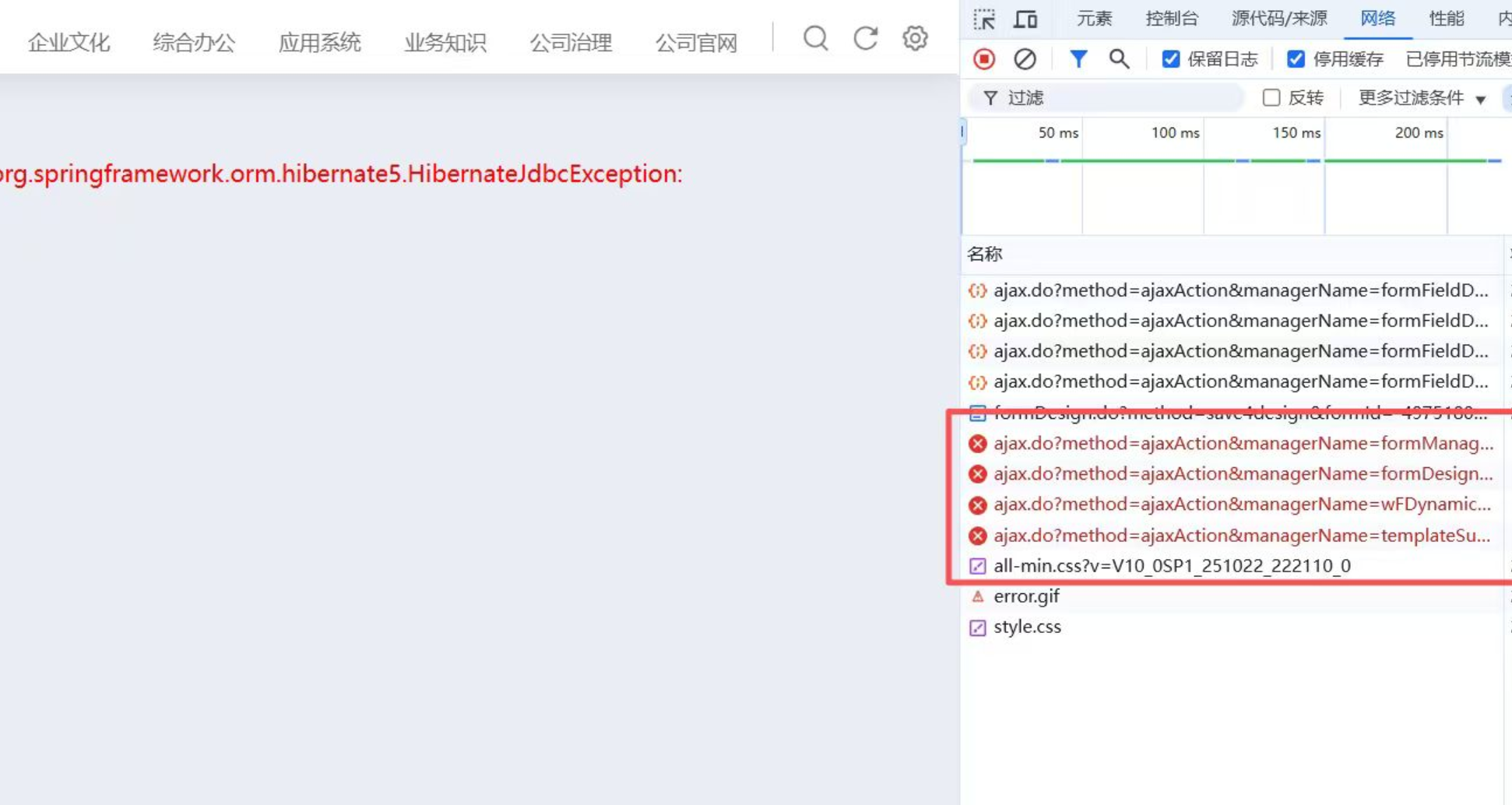This screenshot has width=1512, height=805.
Task: Click the stylesheet icon next to all-min.css
Action: click(978, 566)
